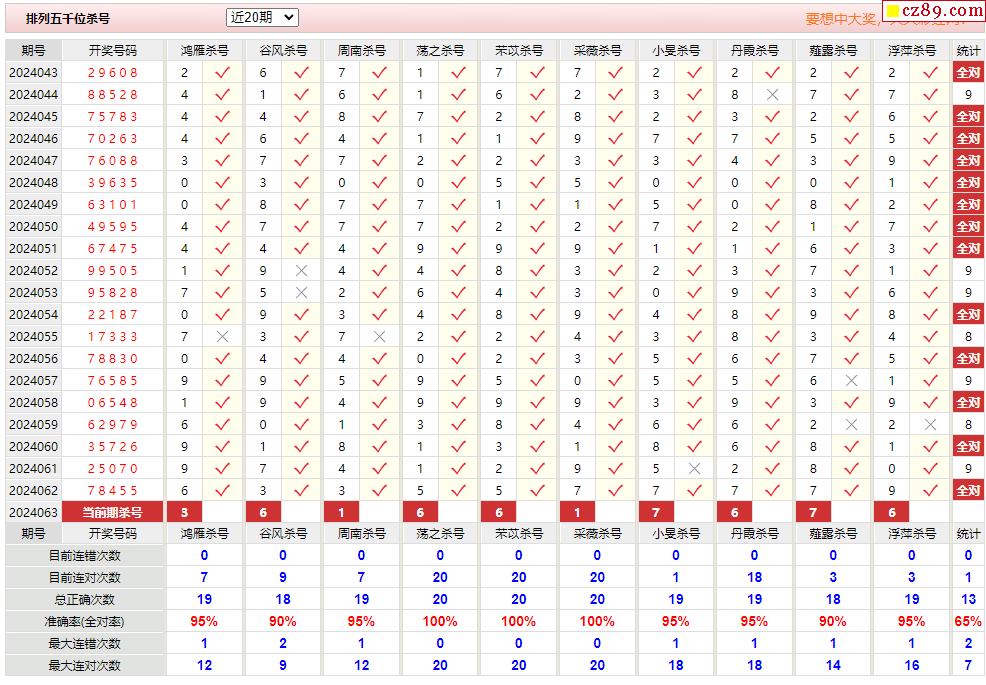Click the red 全对 badge in row 2024043
Viewport: 986px width, 685px height.
(x=967, y=72)
